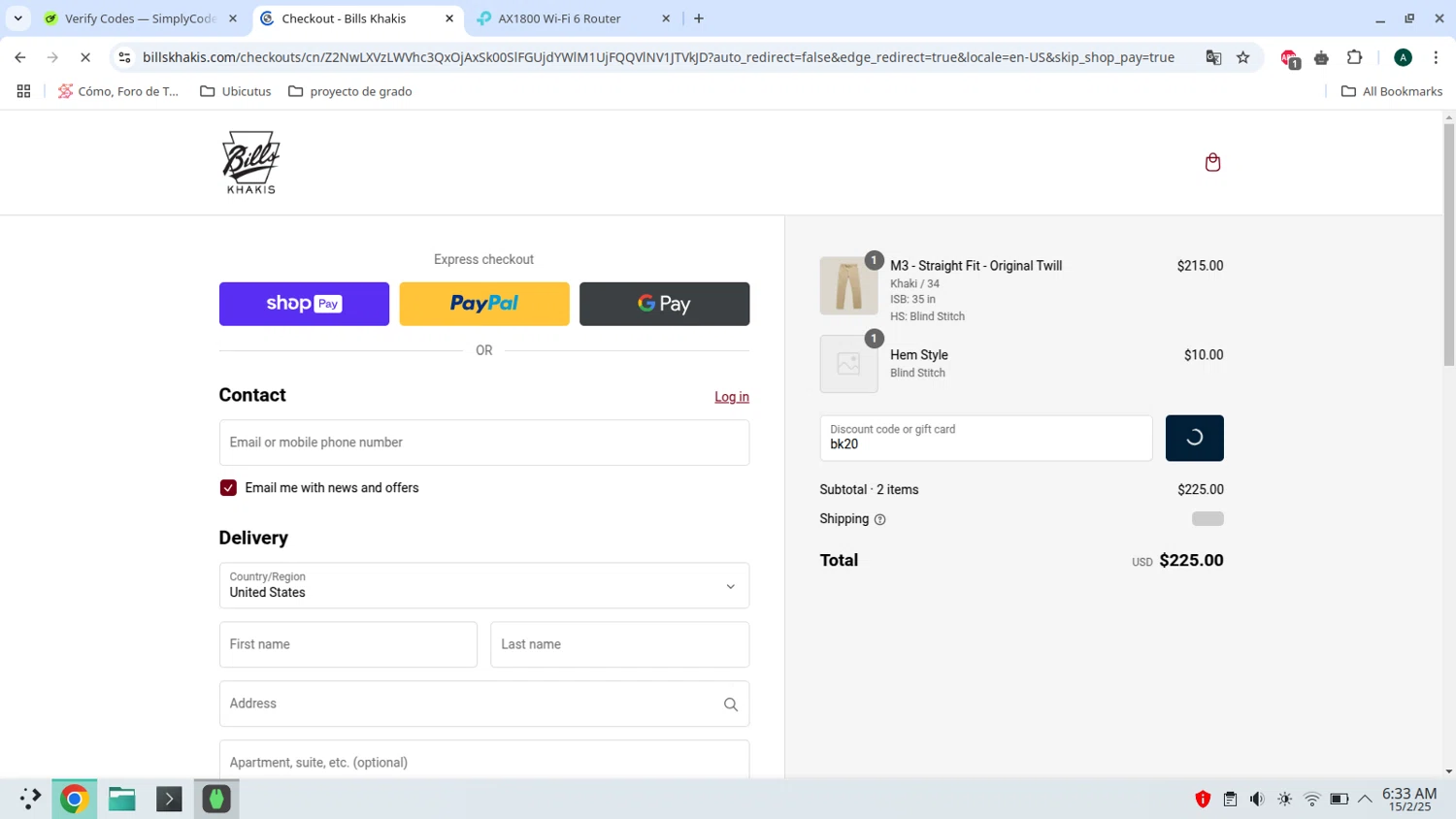1456x819 pixels.
Task: Stop page loading with the X button
Action: coord(85,57)
